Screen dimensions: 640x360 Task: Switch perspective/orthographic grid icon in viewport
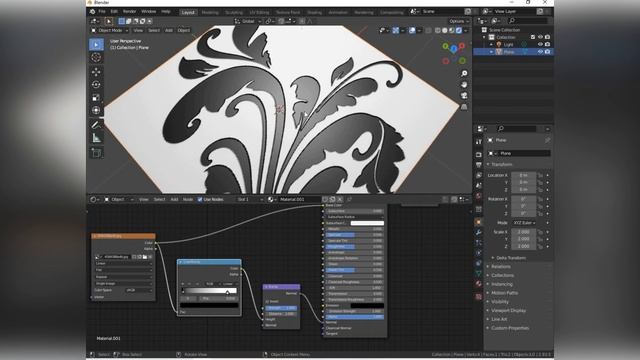464,107
